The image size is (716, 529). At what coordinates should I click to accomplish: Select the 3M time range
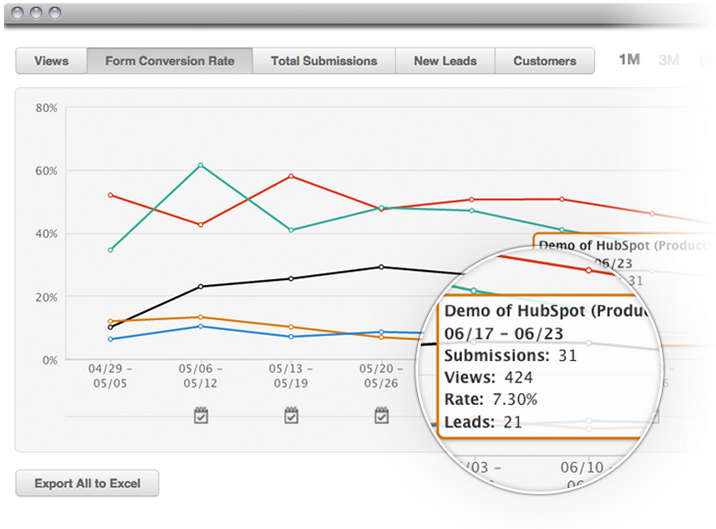click(x=669, y=60)
